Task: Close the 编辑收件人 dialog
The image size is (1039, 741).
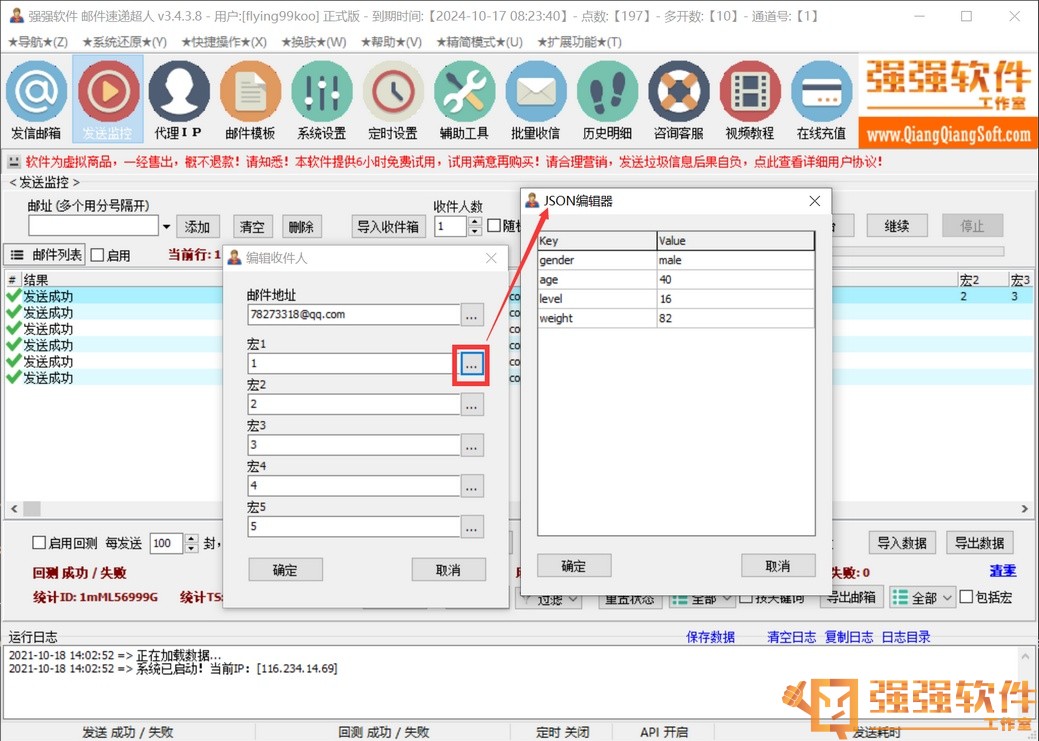Action: coord(491,258)
